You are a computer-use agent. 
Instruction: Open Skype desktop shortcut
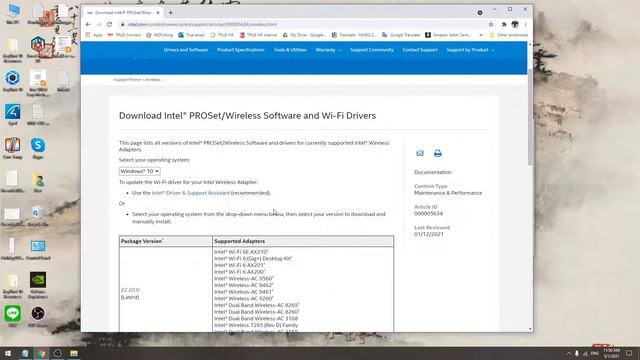(x=38, y=148)
